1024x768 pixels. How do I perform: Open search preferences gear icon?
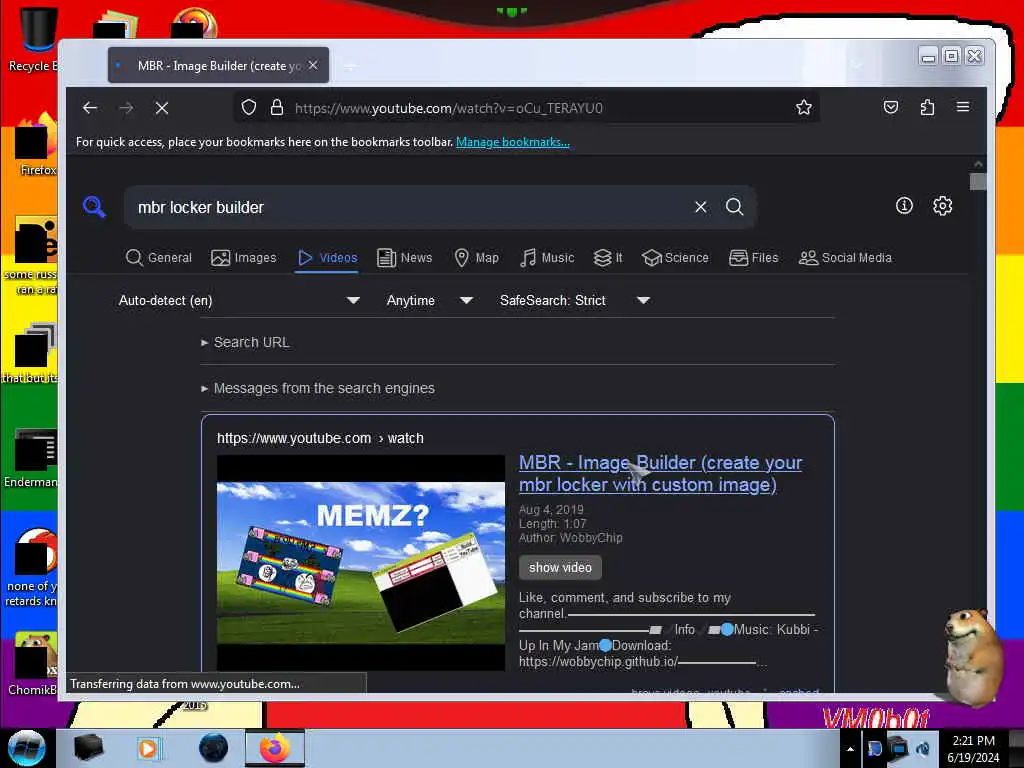tap(942, 206)
